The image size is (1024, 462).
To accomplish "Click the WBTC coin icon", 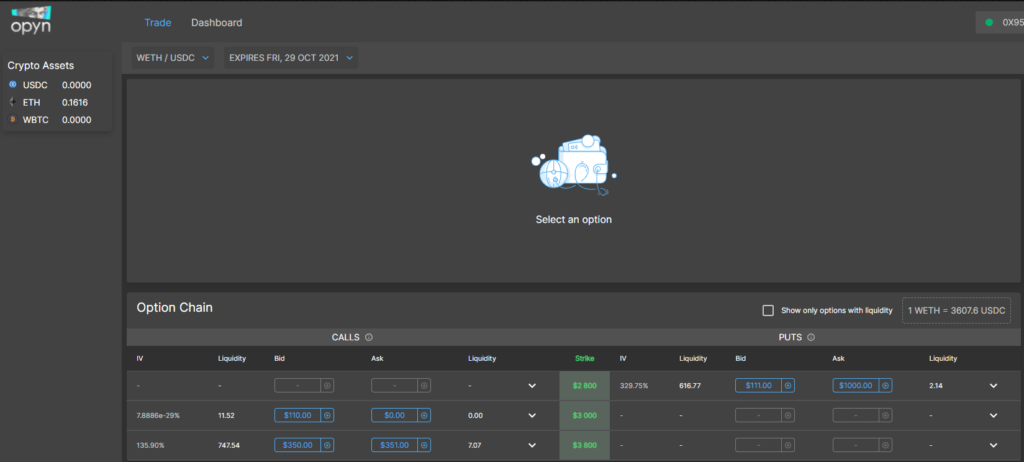I will click(x=12, y=120).
